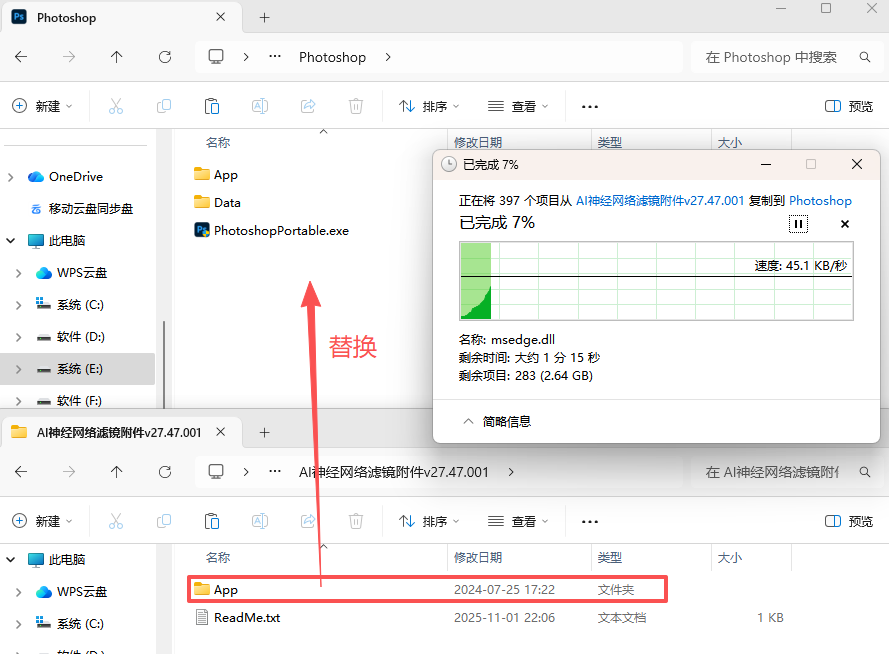
Task: Open the more options ellipsis in top toolbar
Action: pyautogui.click(x=590, y=106)
